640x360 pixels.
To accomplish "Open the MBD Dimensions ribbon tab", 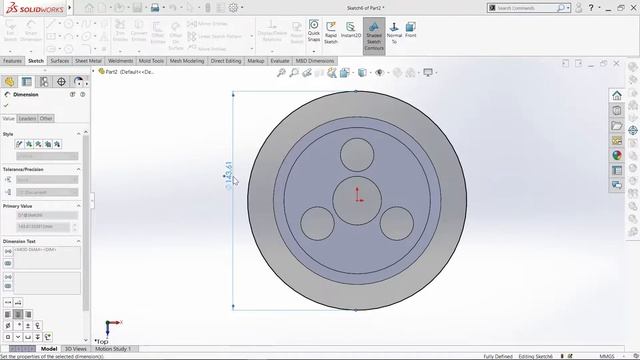I will (315, 61).
